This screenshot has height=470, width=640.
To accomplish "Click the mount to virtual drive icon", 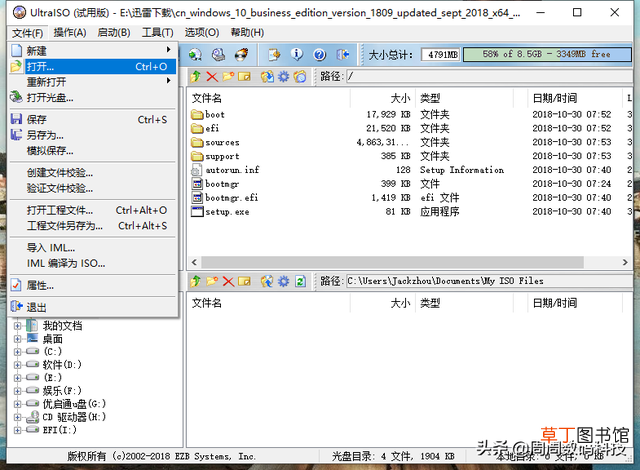I will click(x=196, y=54).
